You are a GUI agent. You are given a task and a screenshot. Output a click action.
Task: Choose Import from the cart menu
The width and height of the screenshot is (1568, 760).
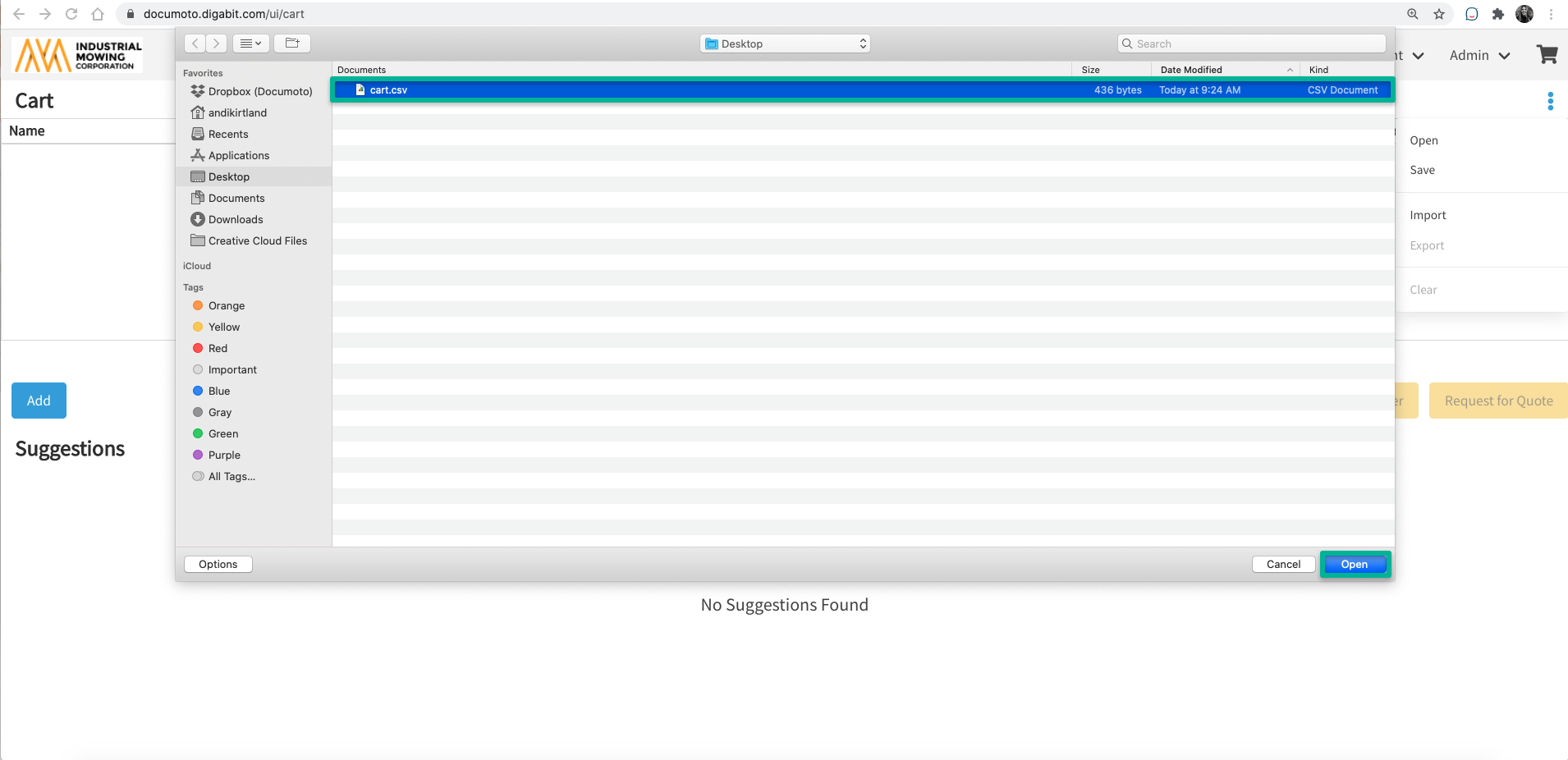1428,215
